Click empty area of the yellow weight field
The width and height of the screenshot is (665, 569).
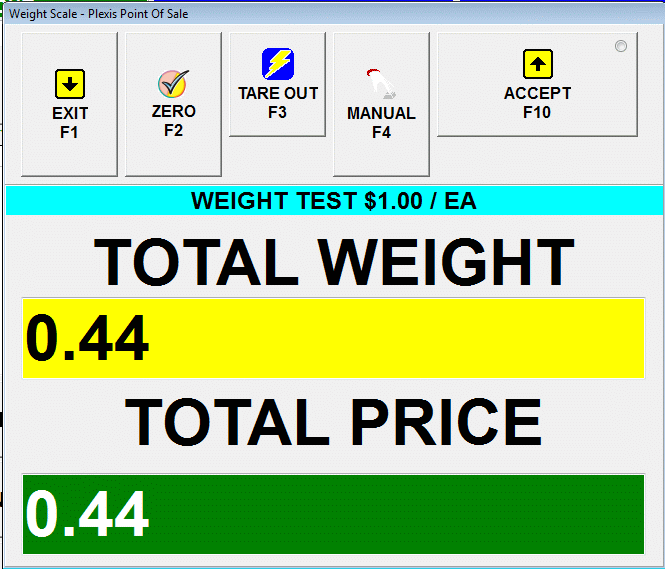420,338
